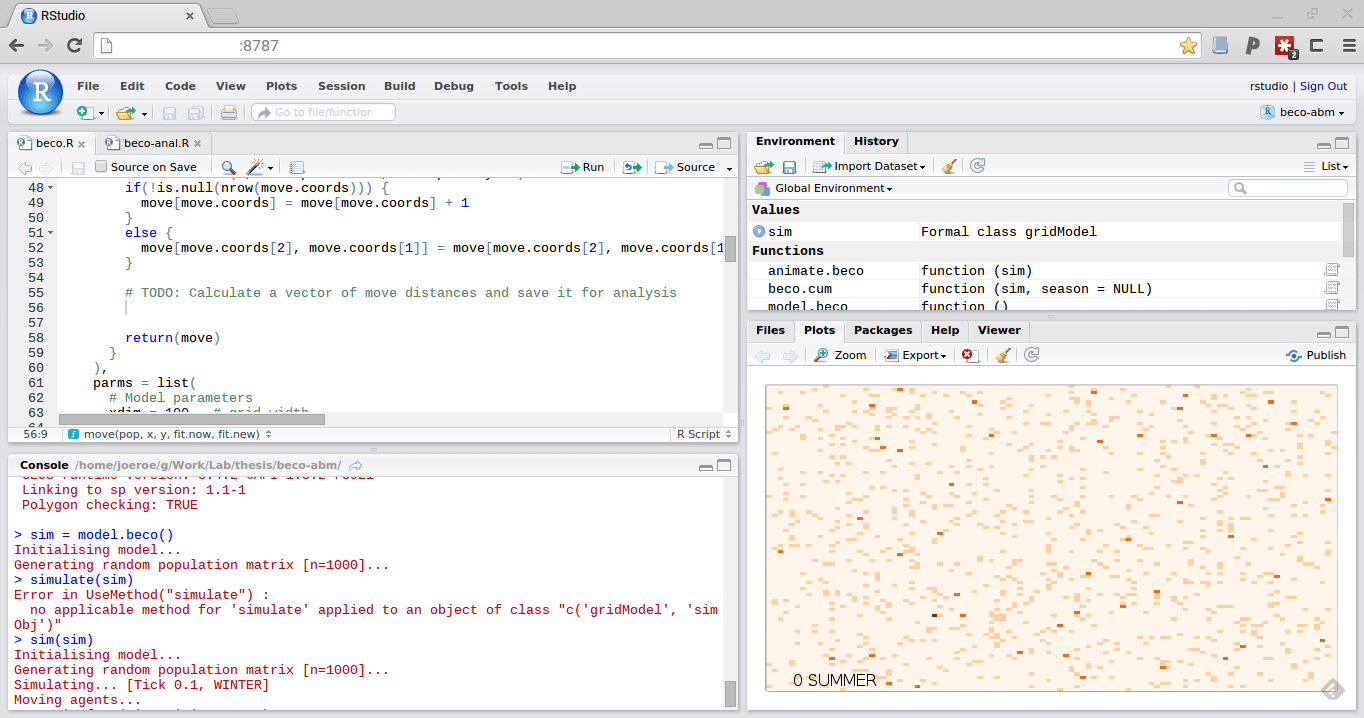Save the workspace with disk icon
This screenshot has height=718, width=1364.
791,166
